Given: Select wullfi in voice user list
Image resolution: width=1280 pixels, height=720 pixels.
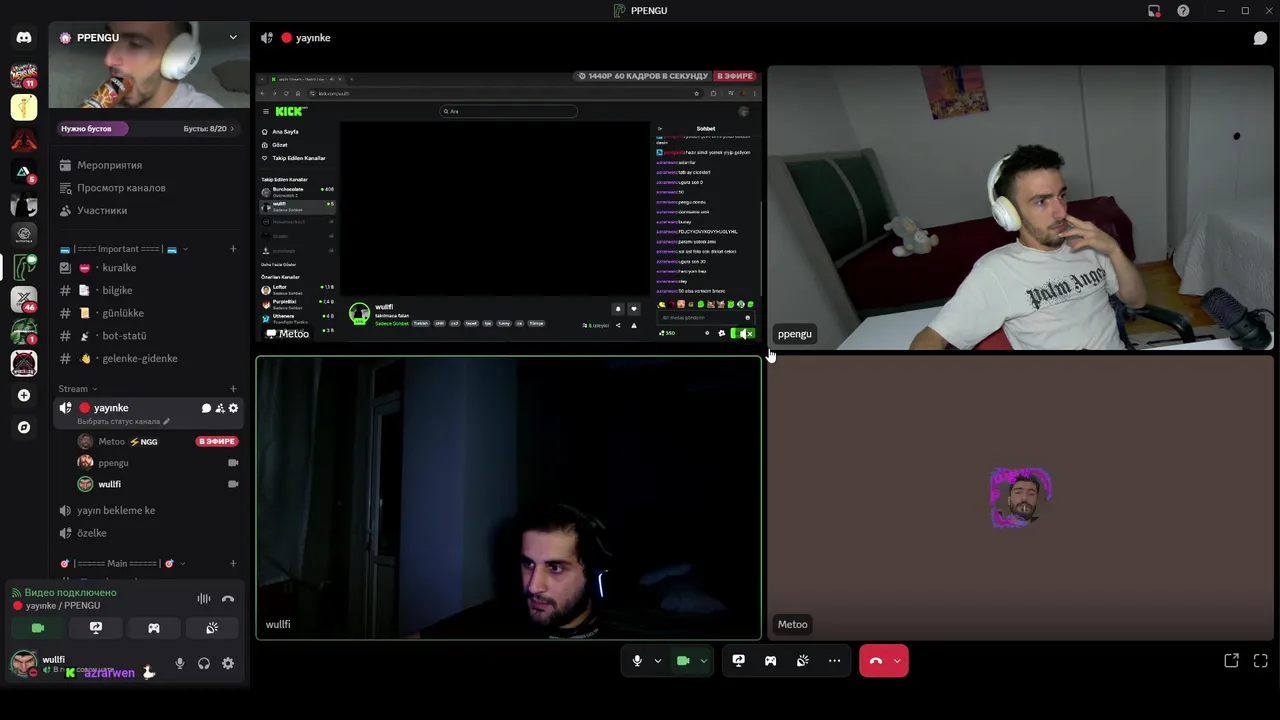Looking at the screenshot, I should click(x=160, y=484).
